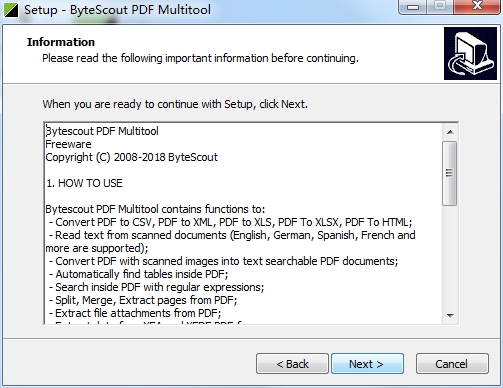Click the scrollbar thumb grip in info box
Image resolution: width=503 pixels, height=388 pixels.
[450, 173]
